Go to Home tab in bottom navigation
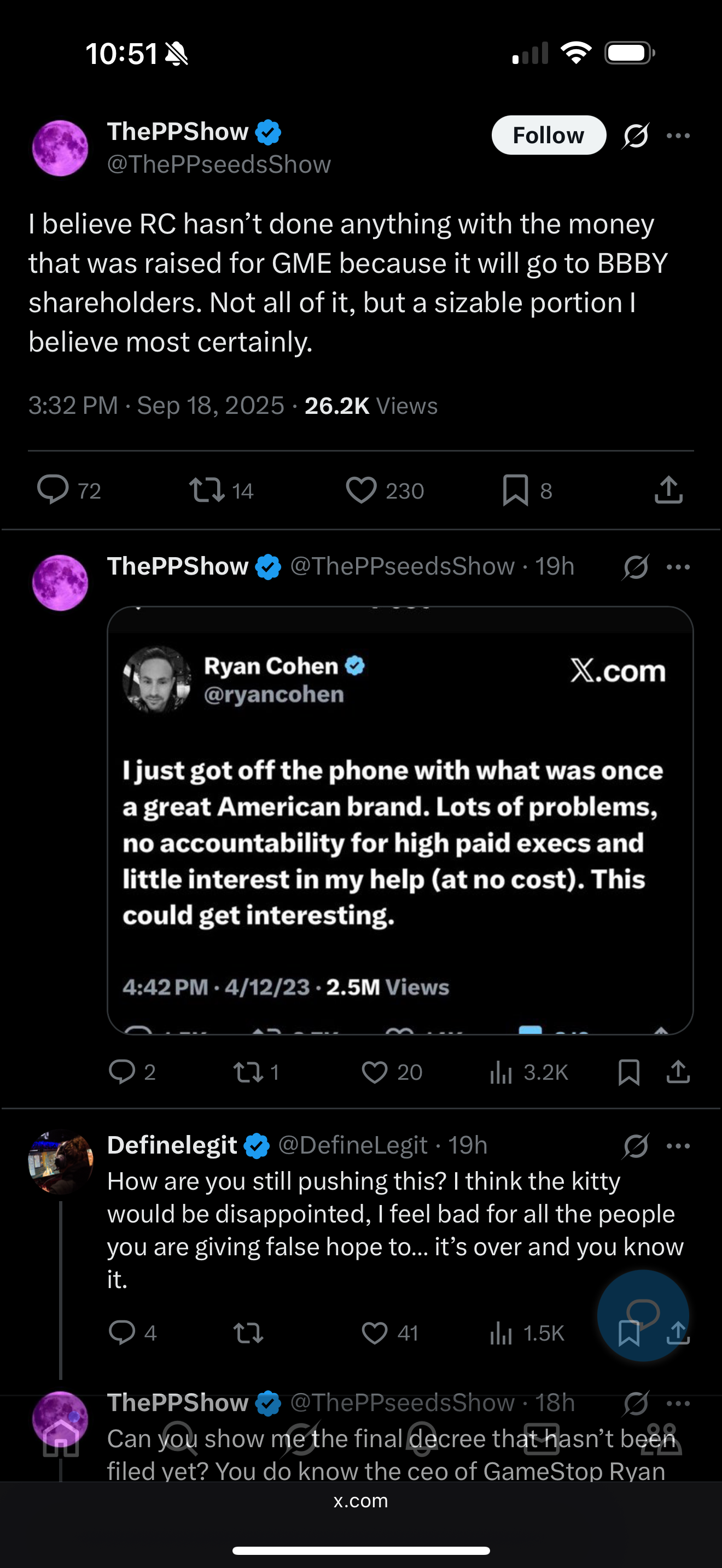The height and width of the screenshot is (1568, 722). click(61, 1440)
